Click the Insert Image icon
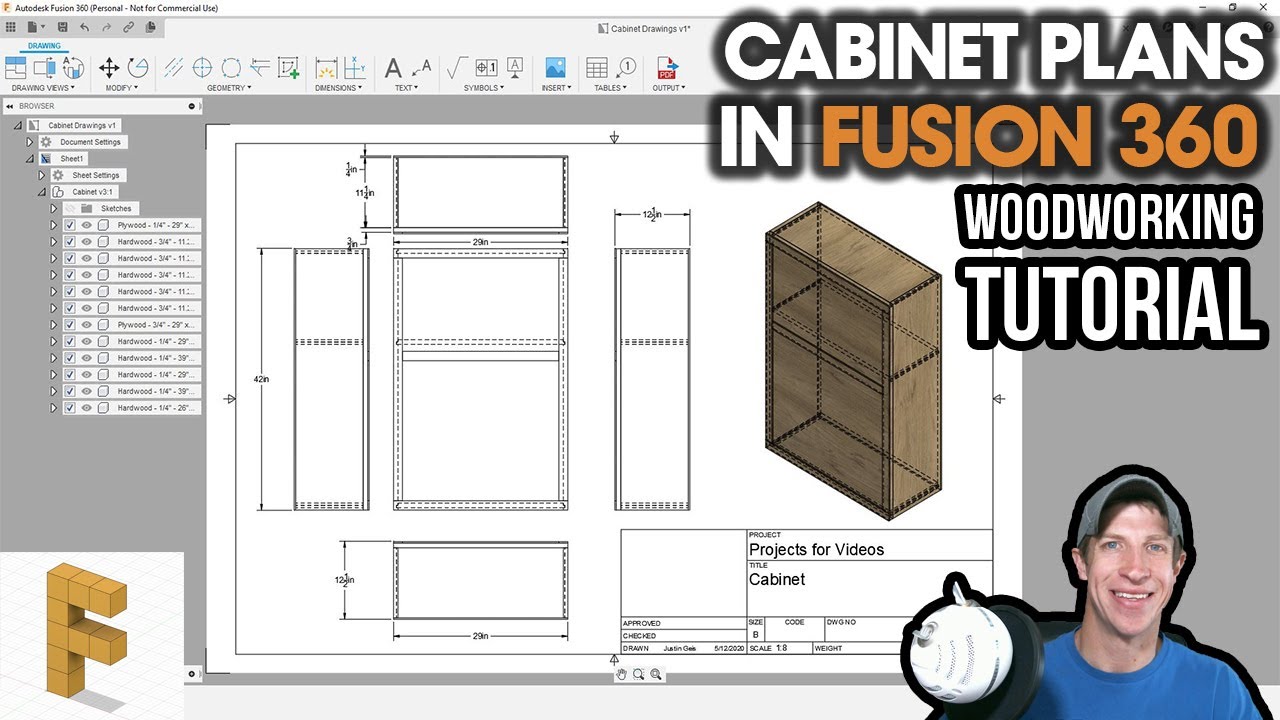1280x720 pixels. (x=555, y=68)
